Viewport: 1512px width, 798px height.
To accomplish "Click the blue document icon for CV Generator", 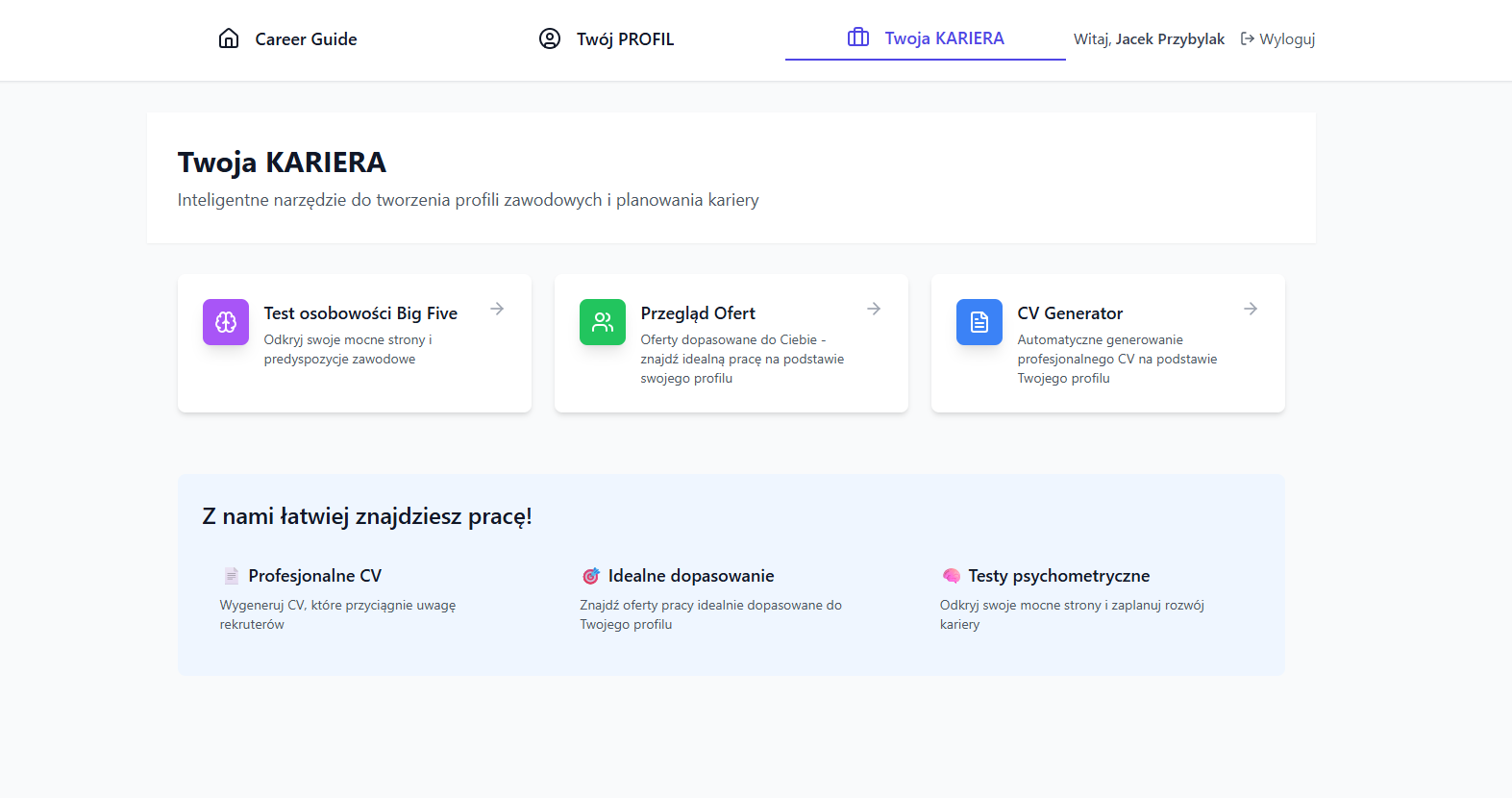I will (x=979, y=322).
